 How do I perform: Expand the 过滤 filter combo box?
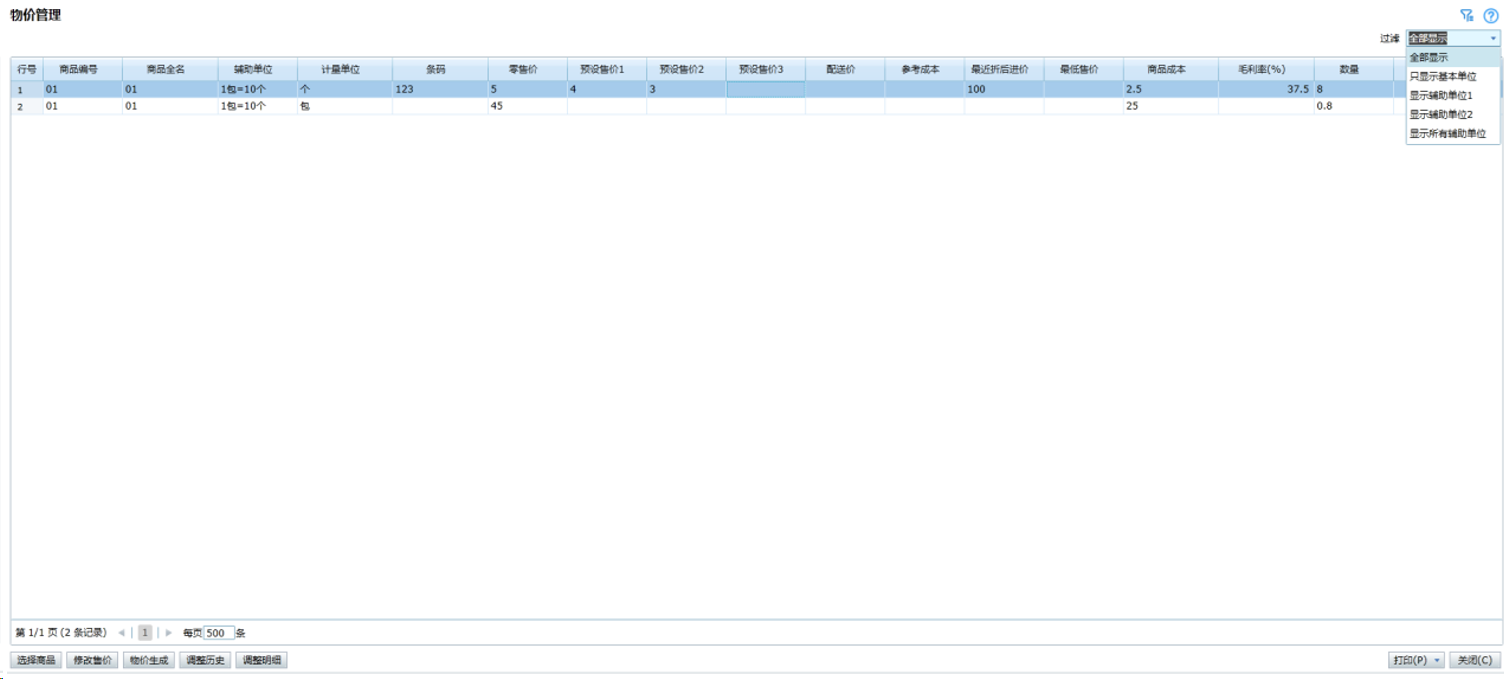tap(1493, 38)
